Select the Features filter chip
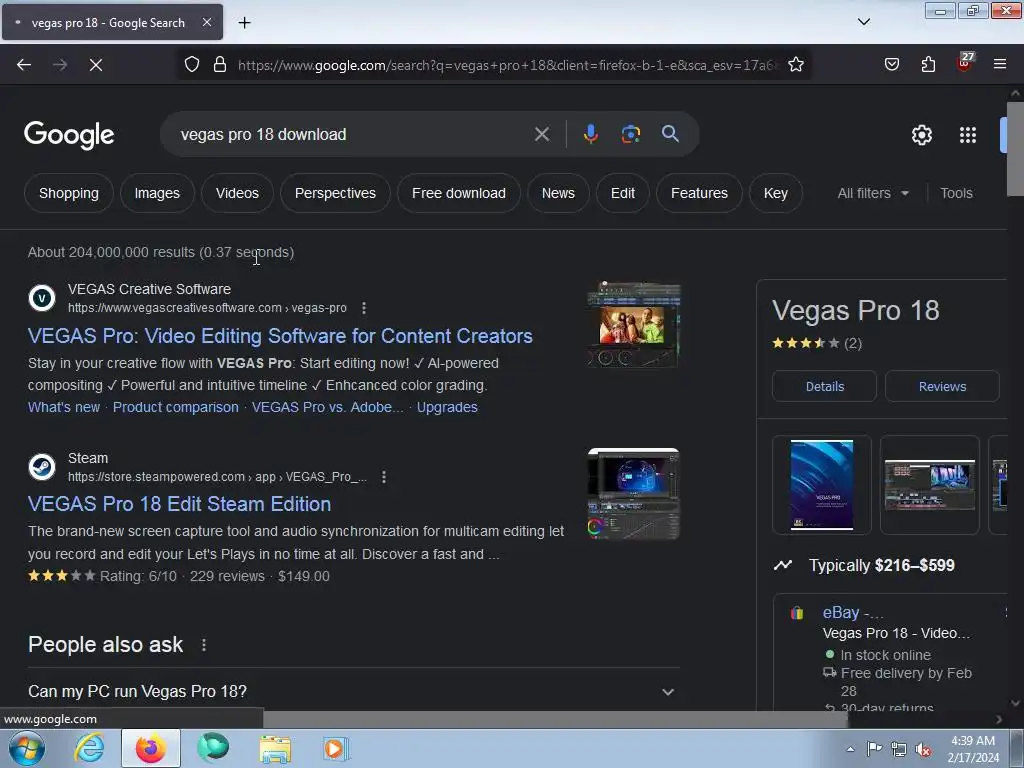The image size is (1024, 768). point(699,193)
